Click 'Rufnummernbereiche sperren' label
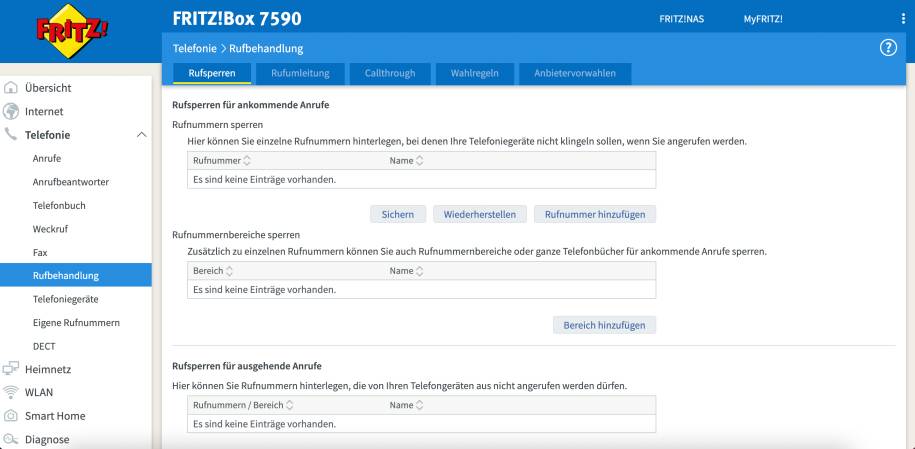This screenshot has height=449, width=915. (x=236, y=235)
